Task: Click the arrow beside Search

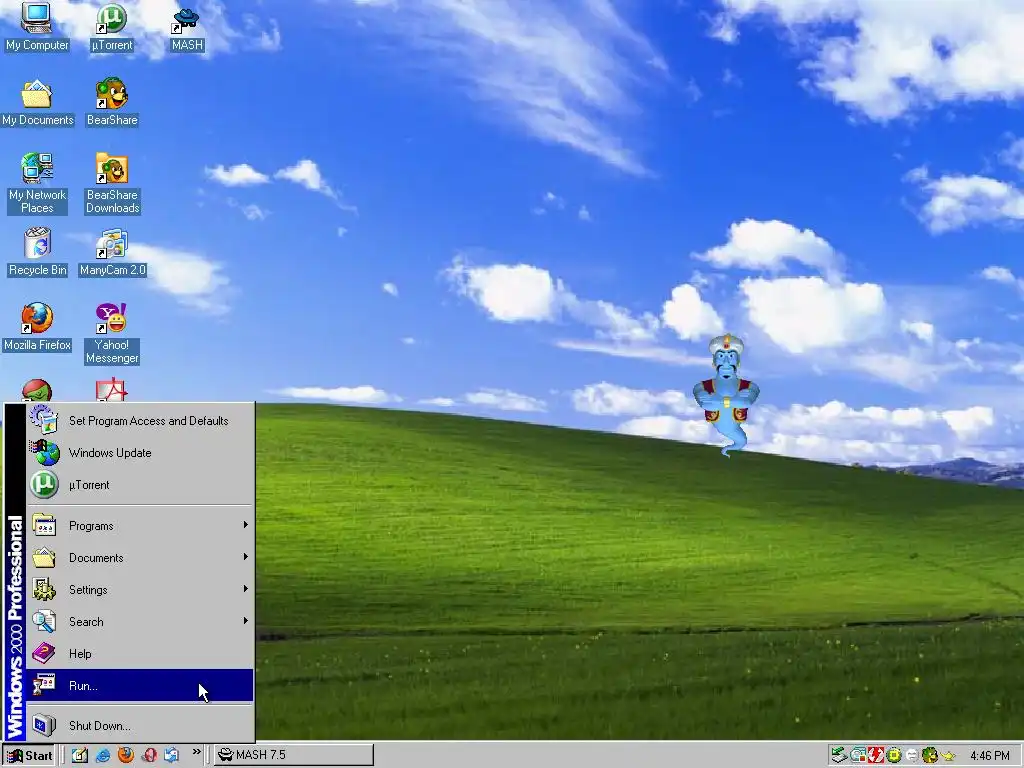Action: (246, 620)
